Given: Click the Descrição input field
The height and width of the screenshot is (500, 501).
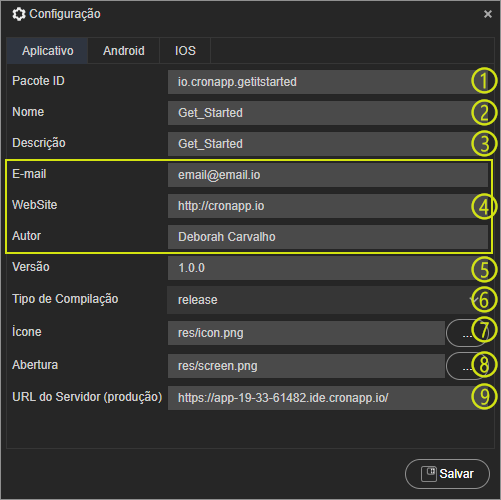Looking at the screenshot, I should pyautogui.click(x=328, y=144).
